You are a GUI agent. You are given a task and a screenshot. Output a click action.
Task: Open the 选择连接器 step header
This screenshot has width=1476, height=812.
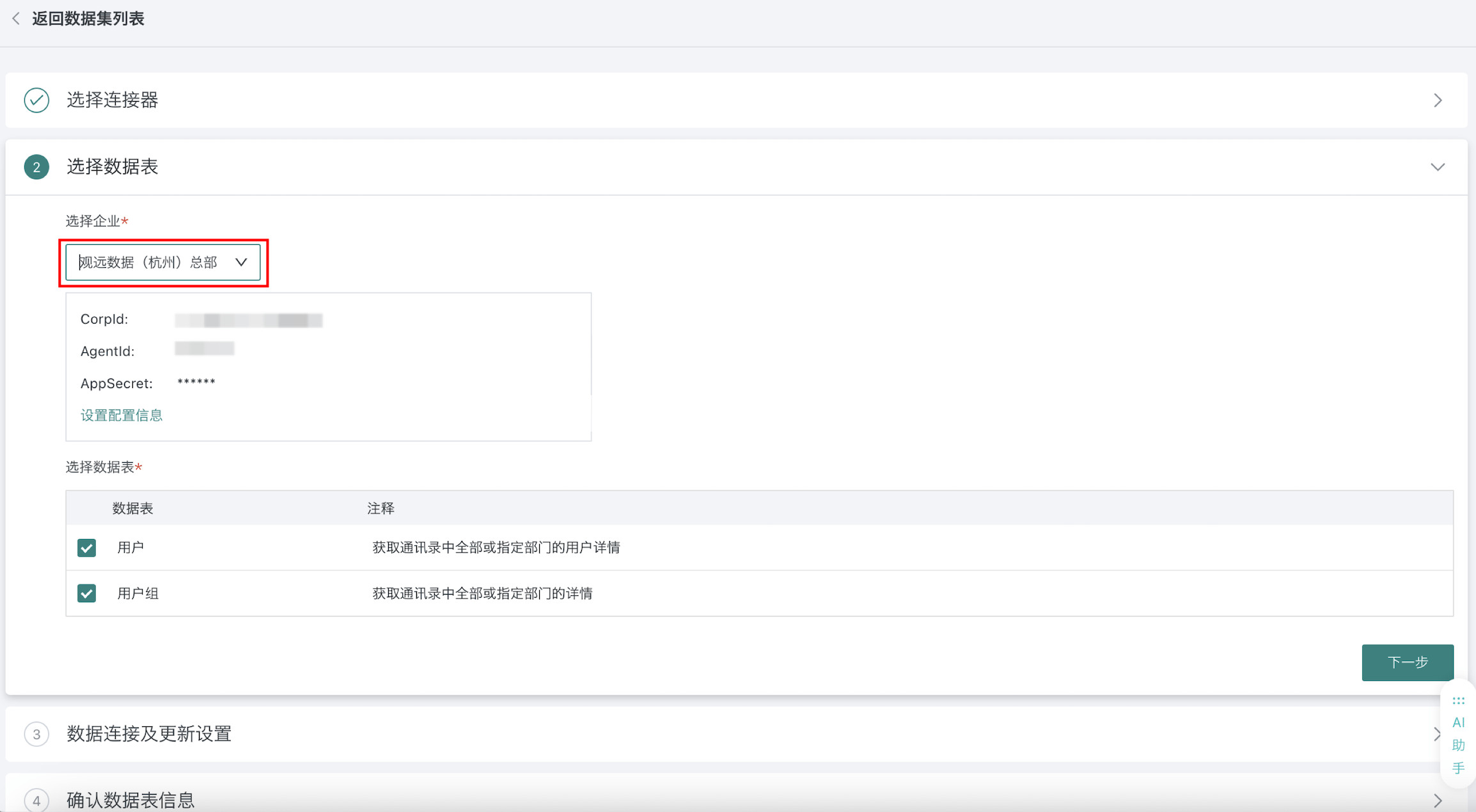[x=113, y=100]
